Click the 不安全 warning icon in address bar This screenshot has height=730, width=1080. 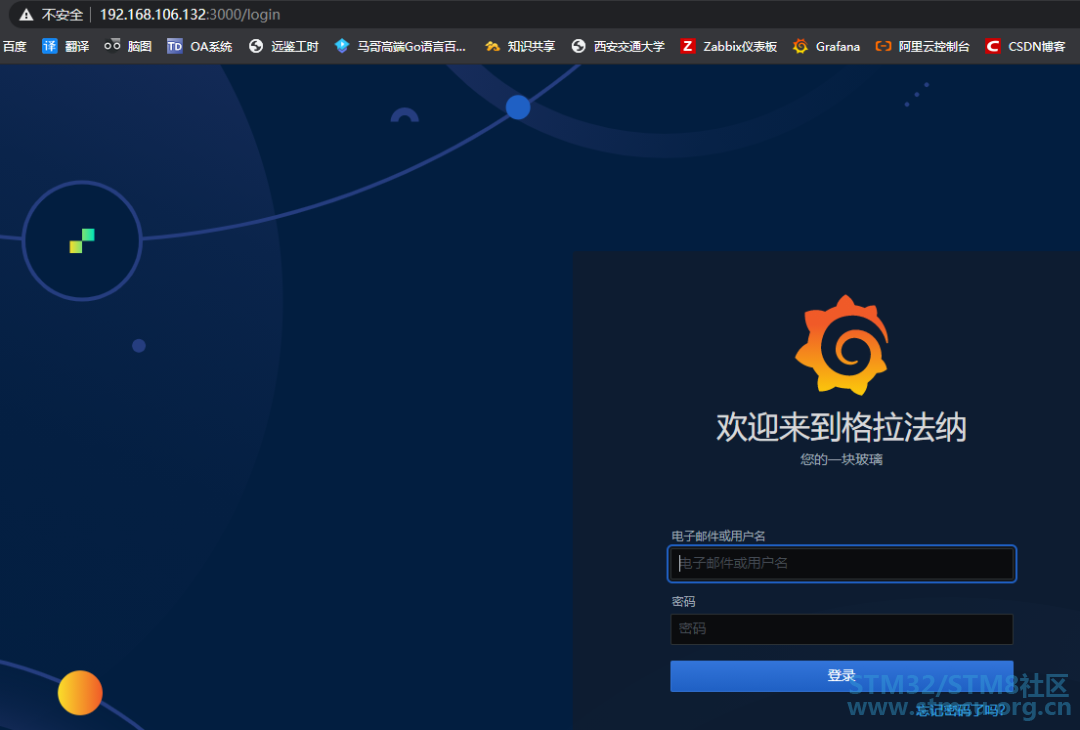tap(26, 15)
